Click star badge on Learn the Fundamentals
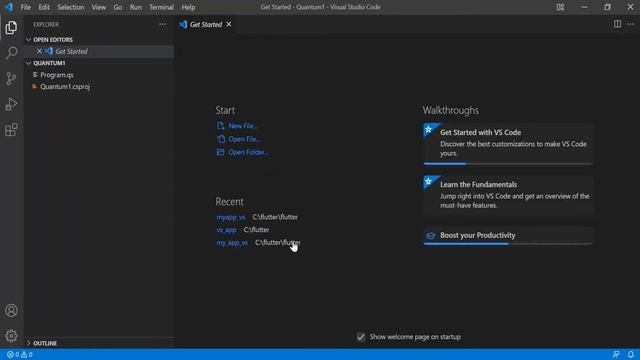This screenshot has width=640, height=360. [x=429, y=182]
